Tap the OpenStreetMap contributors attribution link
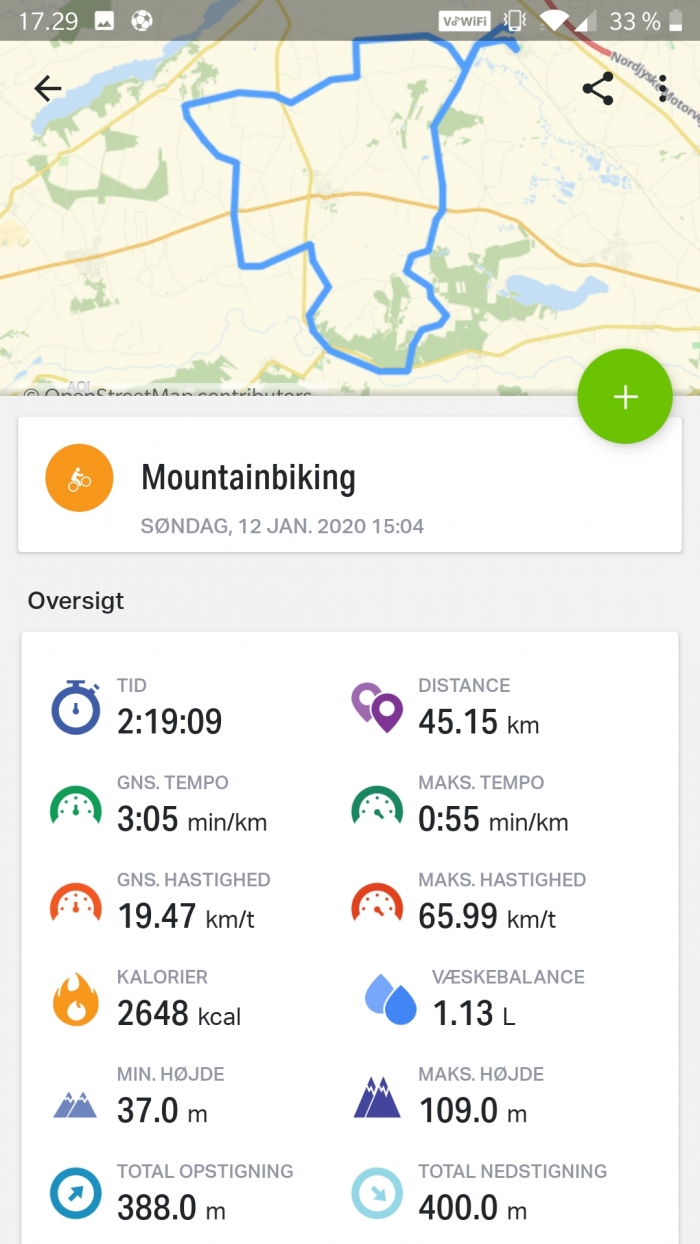The width and height of the screenshot is (700, 1244). point(170,393)
